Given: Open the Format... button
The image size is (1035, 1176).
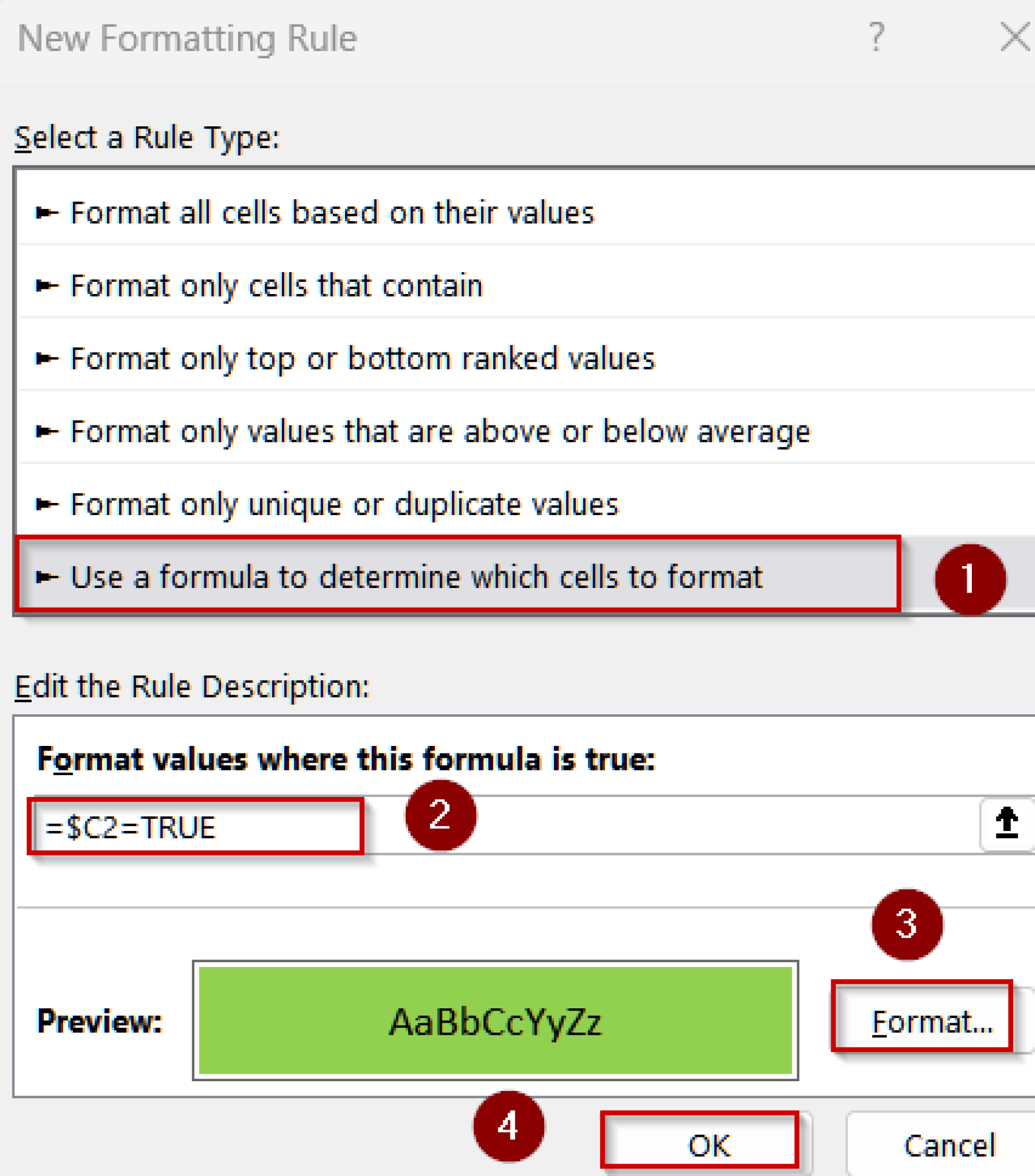Looking at the screenshot, I should point(932,1022).
